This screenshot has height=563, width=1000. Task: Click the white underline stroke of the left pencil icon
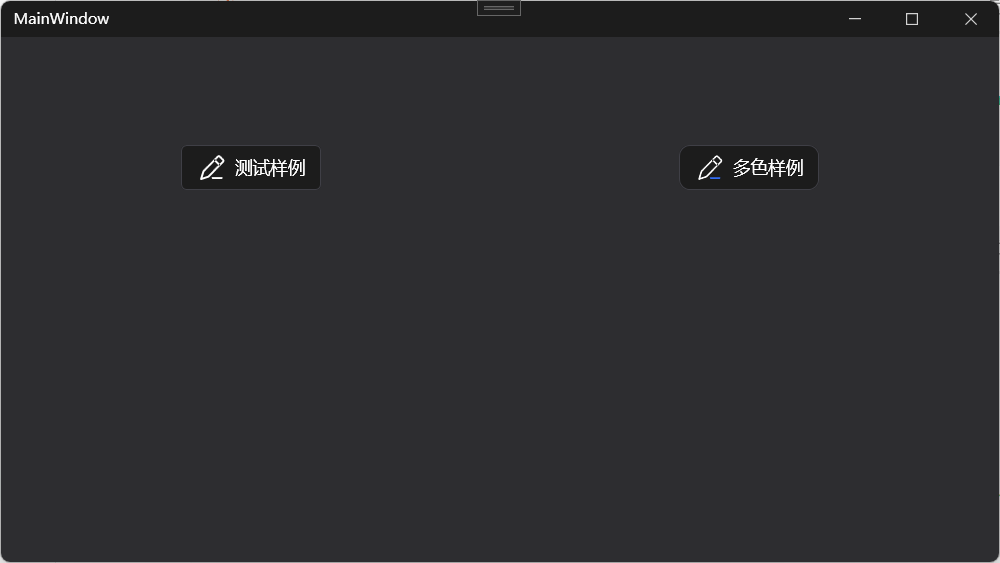pyautogui.click(x=217, y=178)
